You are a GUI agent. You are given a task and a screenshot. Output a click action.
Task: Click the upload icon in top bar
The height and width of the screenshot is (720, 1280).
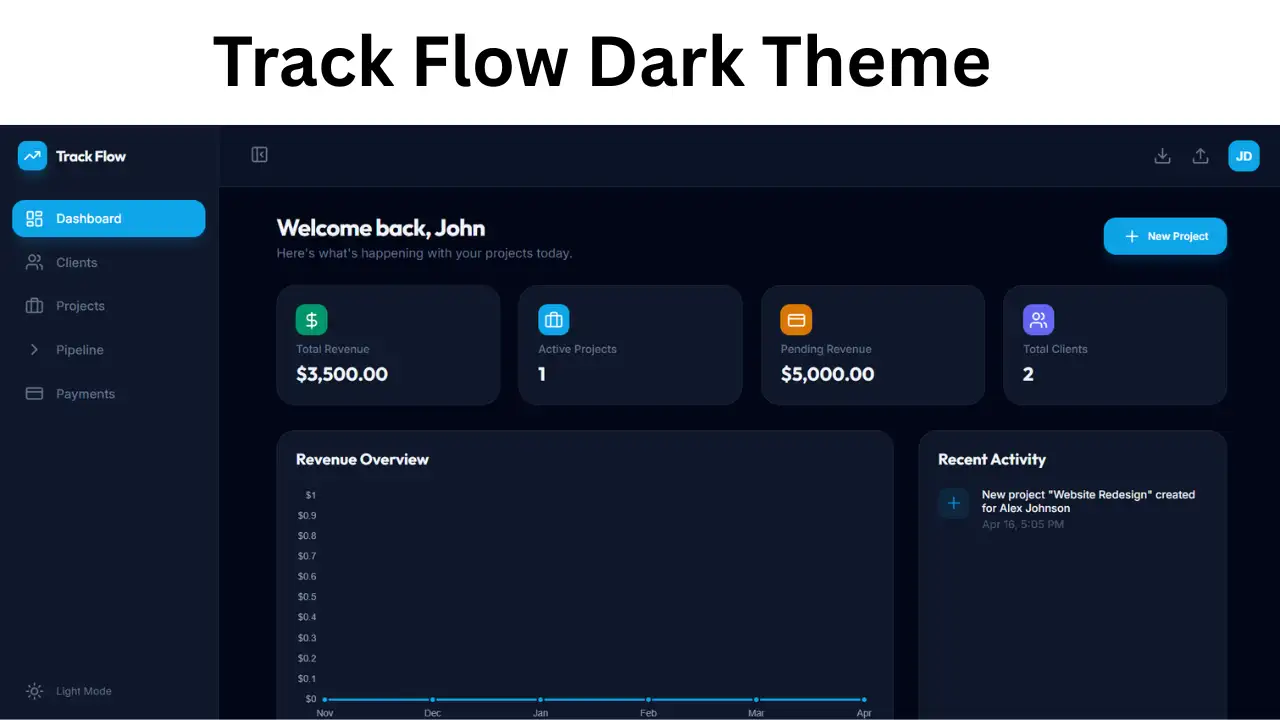pos(1201,156)
